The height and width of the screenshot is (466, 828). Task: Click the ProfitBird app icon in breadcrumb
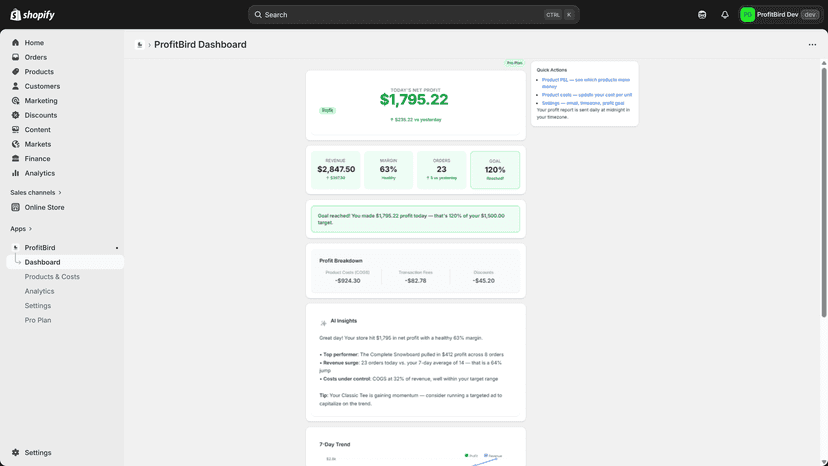click(x=139, y=45)
